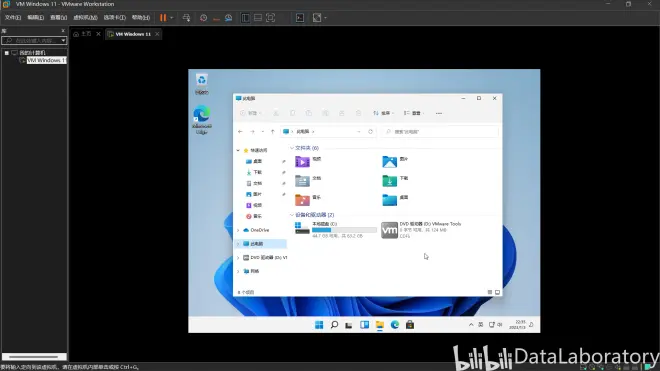Screen dimensions: 660x371
Task: Open the 图片 pictures folder
Action: (x=396, y=161)
